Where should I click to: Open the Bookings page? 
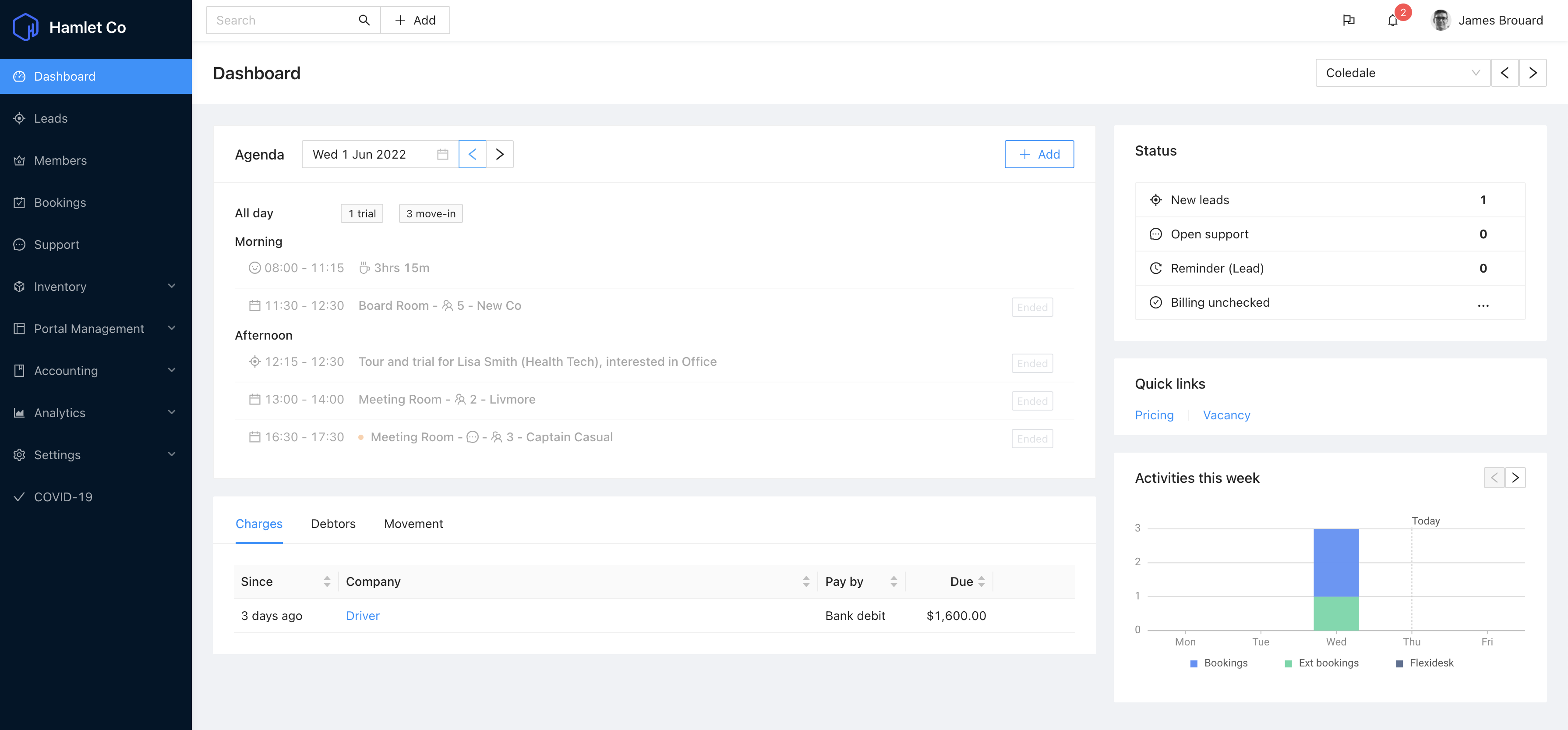coord(60,202)
